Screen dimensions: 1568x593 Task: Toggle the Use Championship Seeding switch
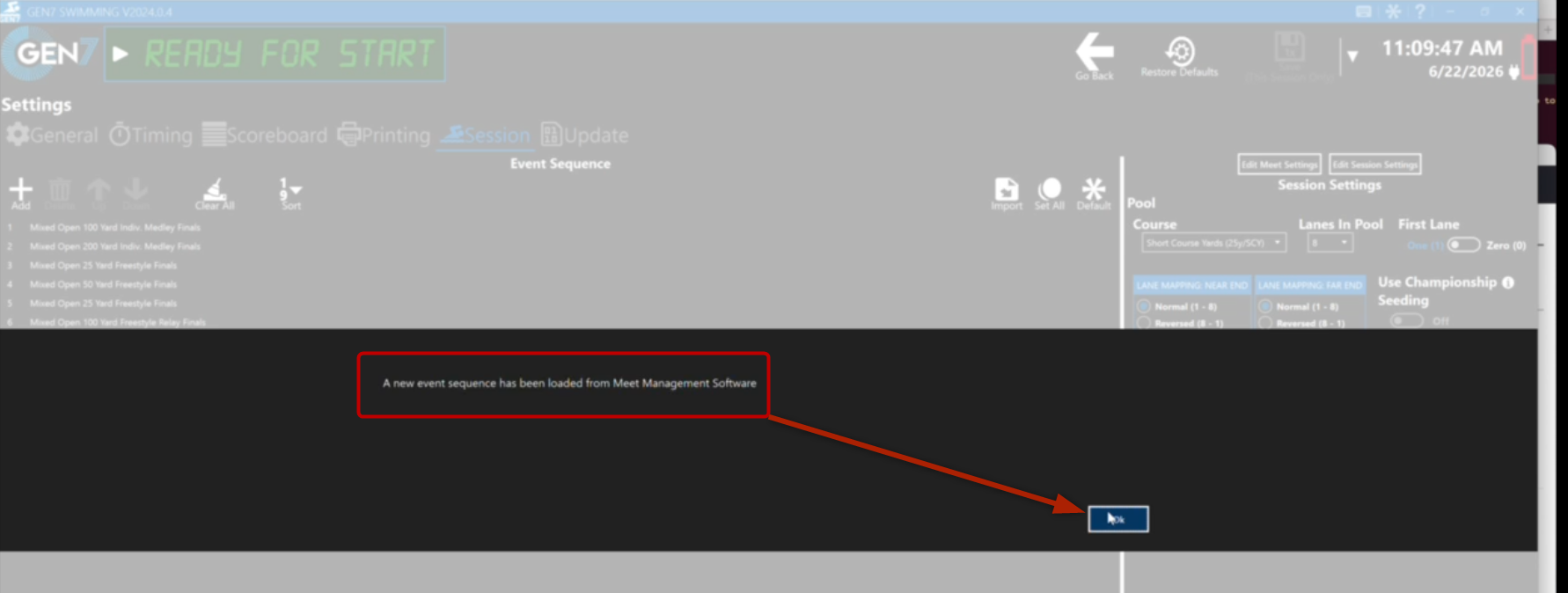click(x=1406, y=321)
